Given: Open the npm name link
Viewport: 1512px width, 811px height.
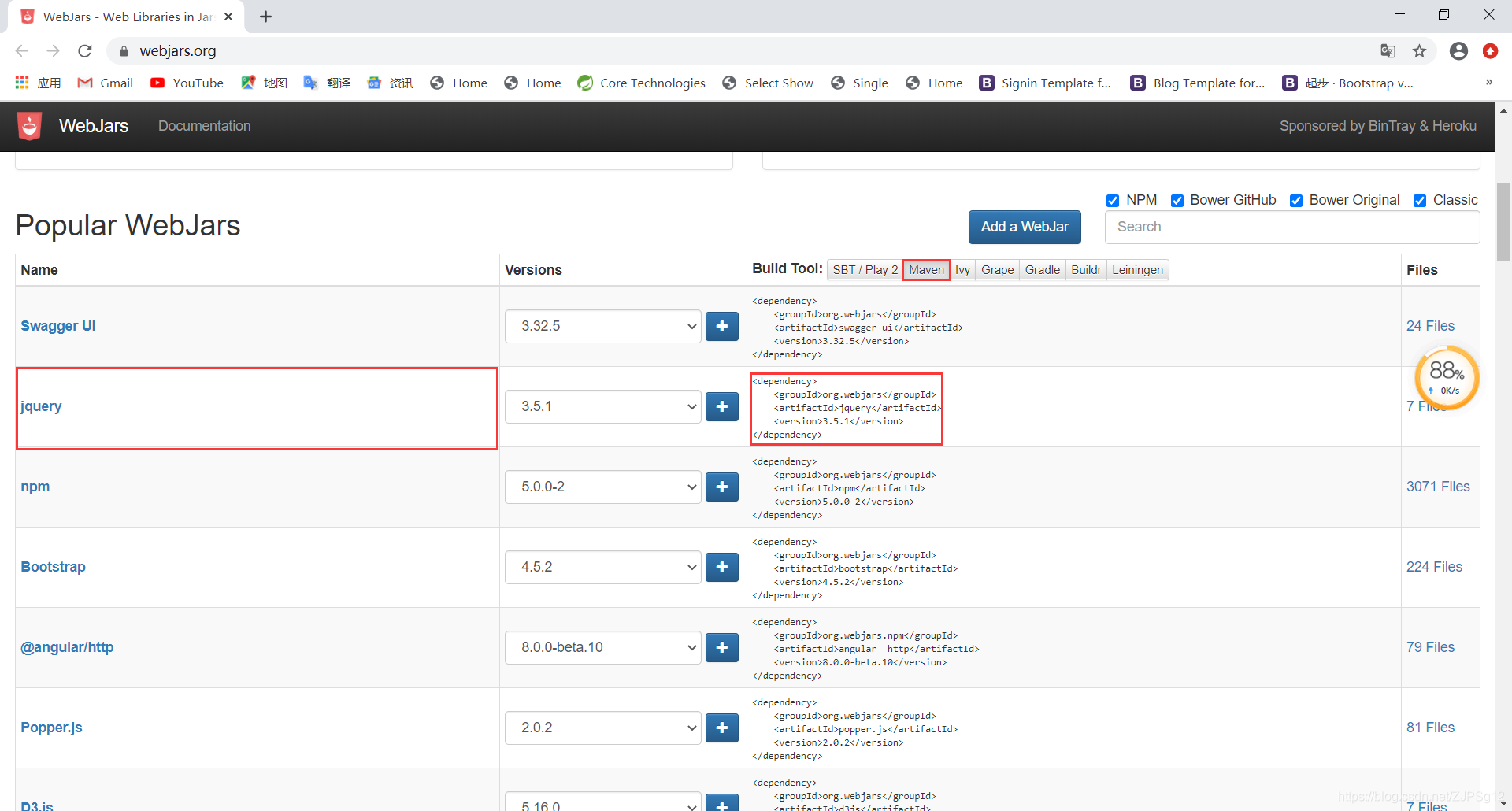Looking at the screenshot, I should click(x=35, y=487).
